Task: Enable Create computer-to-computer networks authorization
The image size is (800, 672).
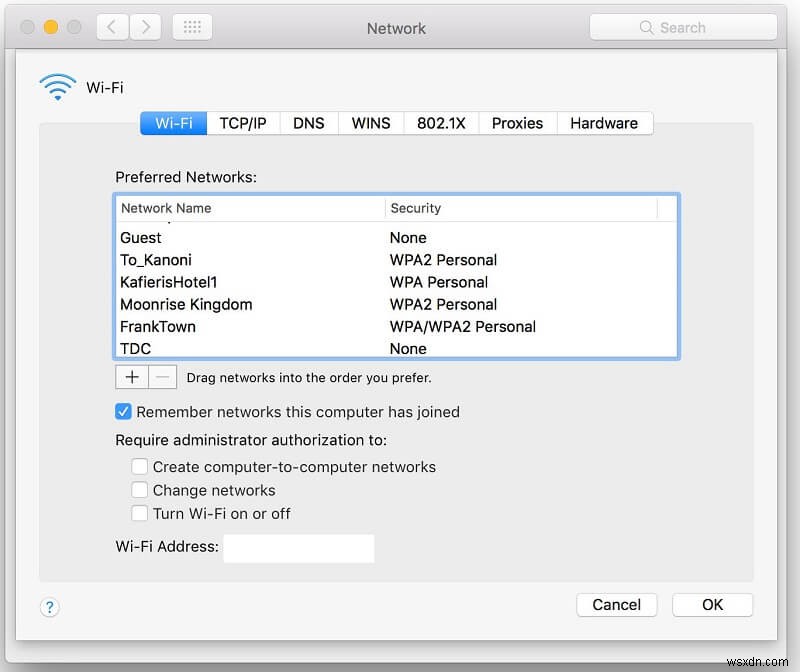Action: click(140, 466)
